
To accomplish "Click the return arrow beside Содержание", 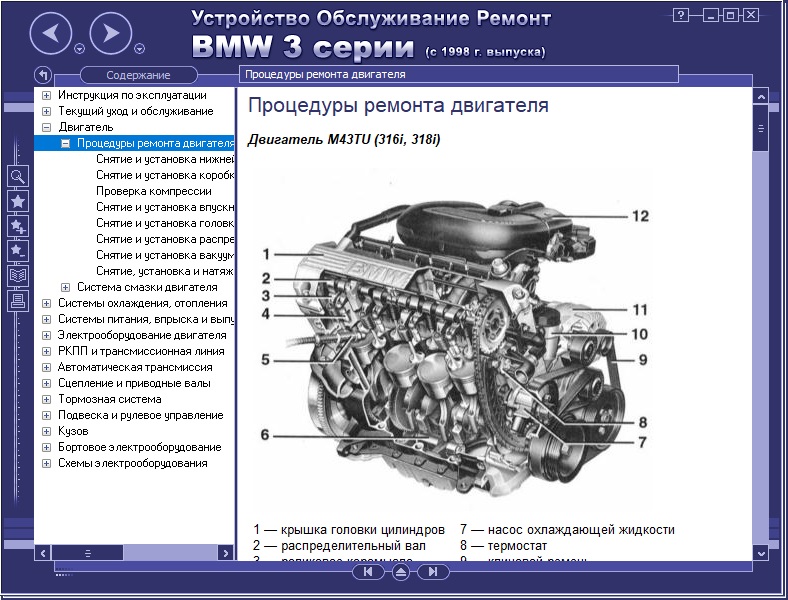I will [43, 75].
